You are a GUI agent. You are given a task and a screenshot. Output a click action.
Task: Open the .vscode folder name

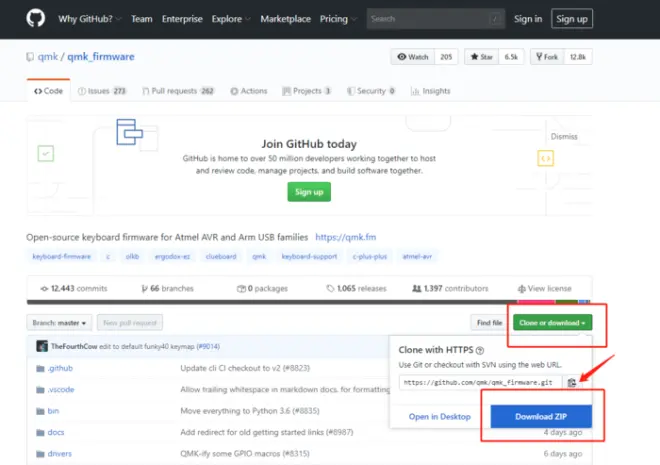61,390
